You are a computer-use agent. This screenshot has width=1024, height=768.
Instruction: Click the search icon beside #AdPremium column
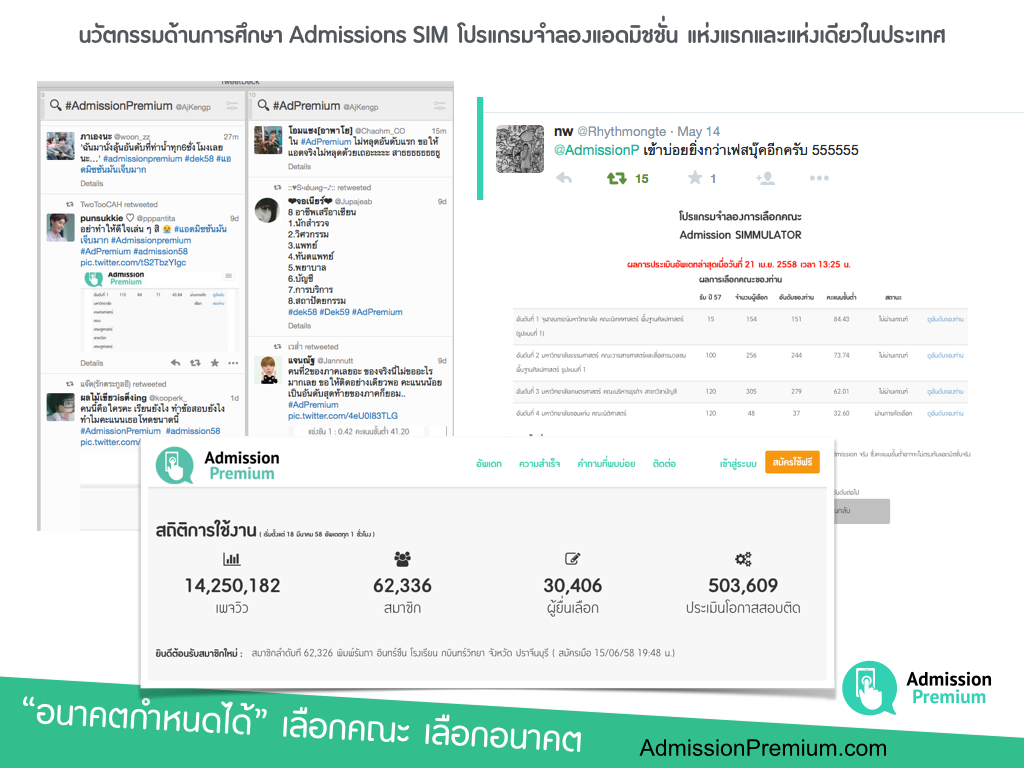click(263, 105)
